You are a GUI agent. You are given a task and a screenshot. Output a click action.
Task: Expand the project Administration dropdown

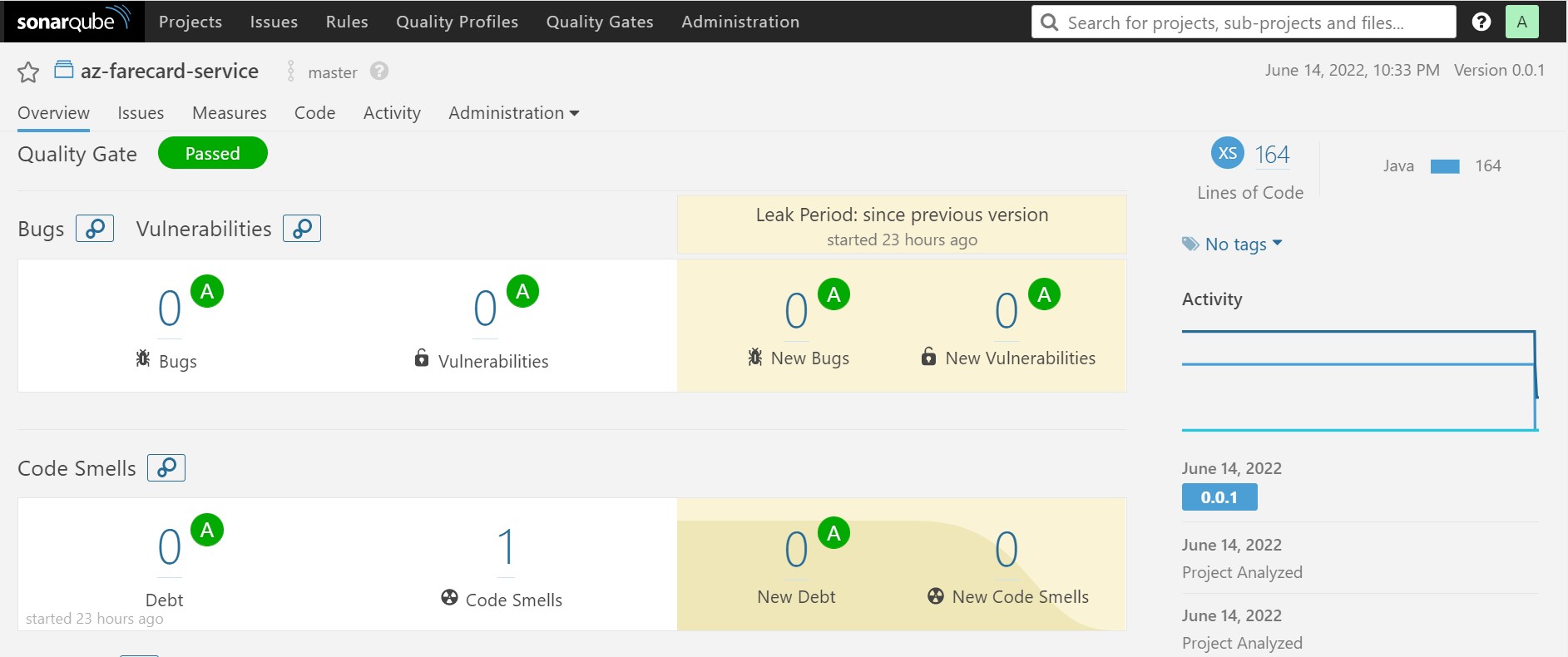coord(513,112)
